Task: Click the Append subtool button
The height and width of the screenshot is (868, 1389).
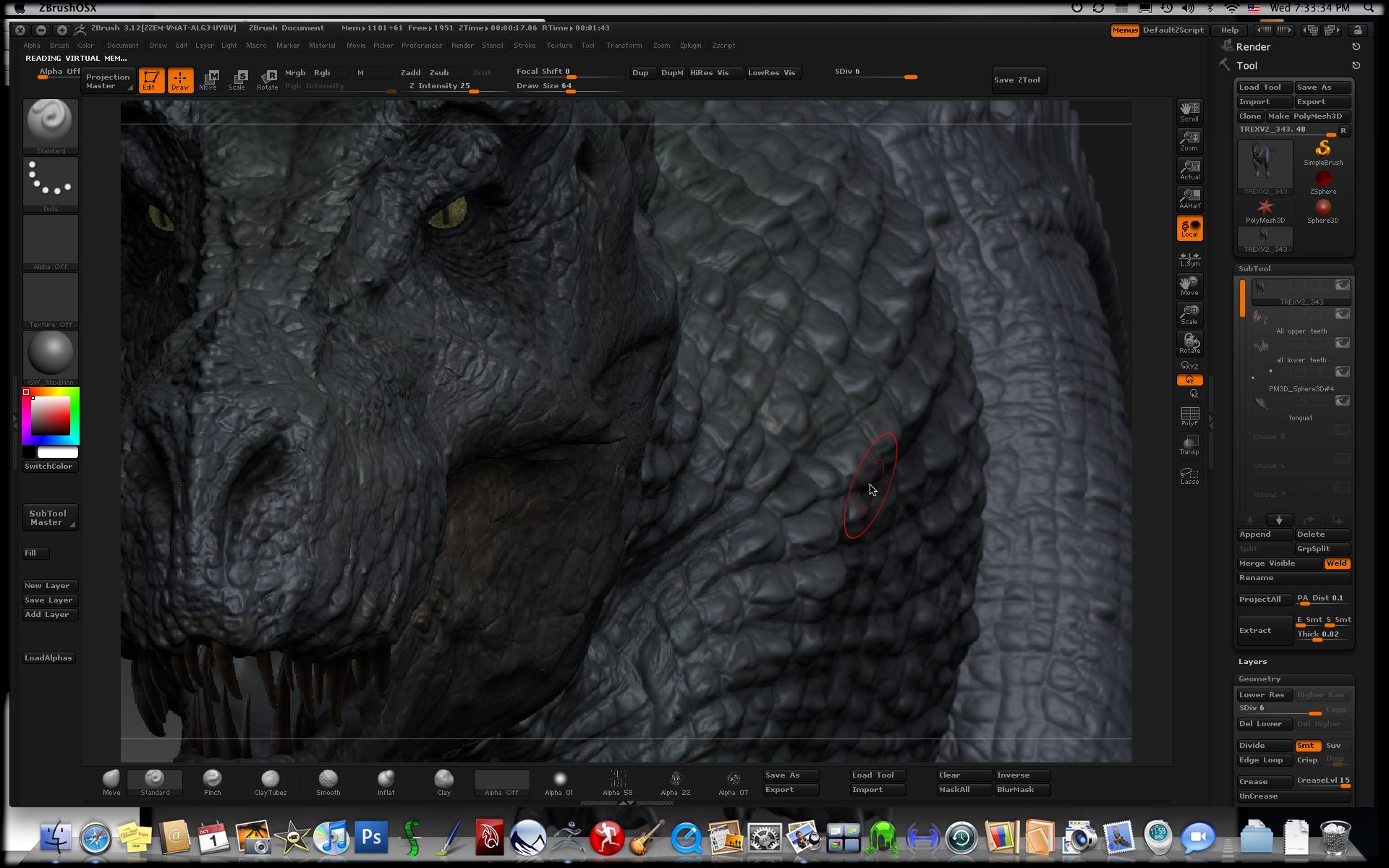Action: coord(1265,535)
